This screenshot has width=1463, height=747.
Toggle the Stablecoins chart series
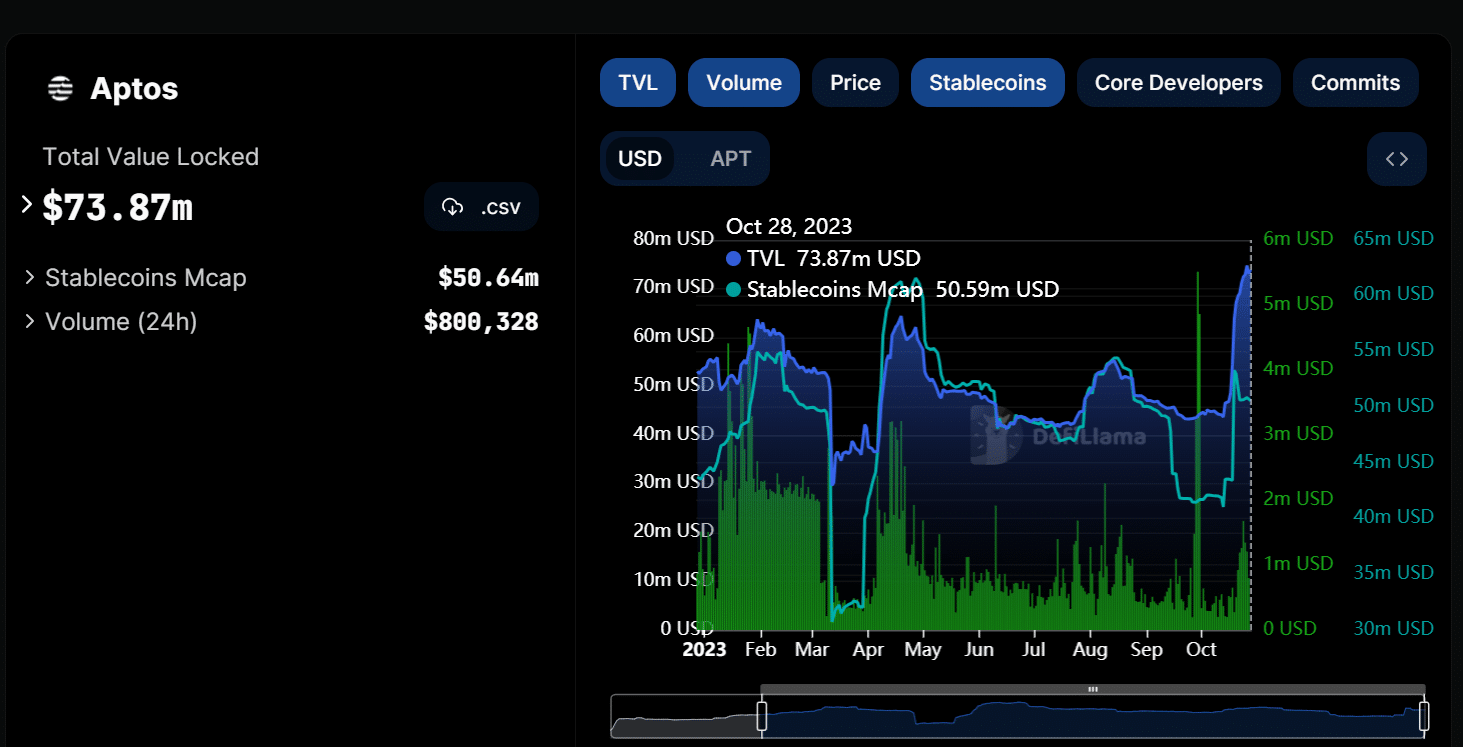click(x=988, y=83)
